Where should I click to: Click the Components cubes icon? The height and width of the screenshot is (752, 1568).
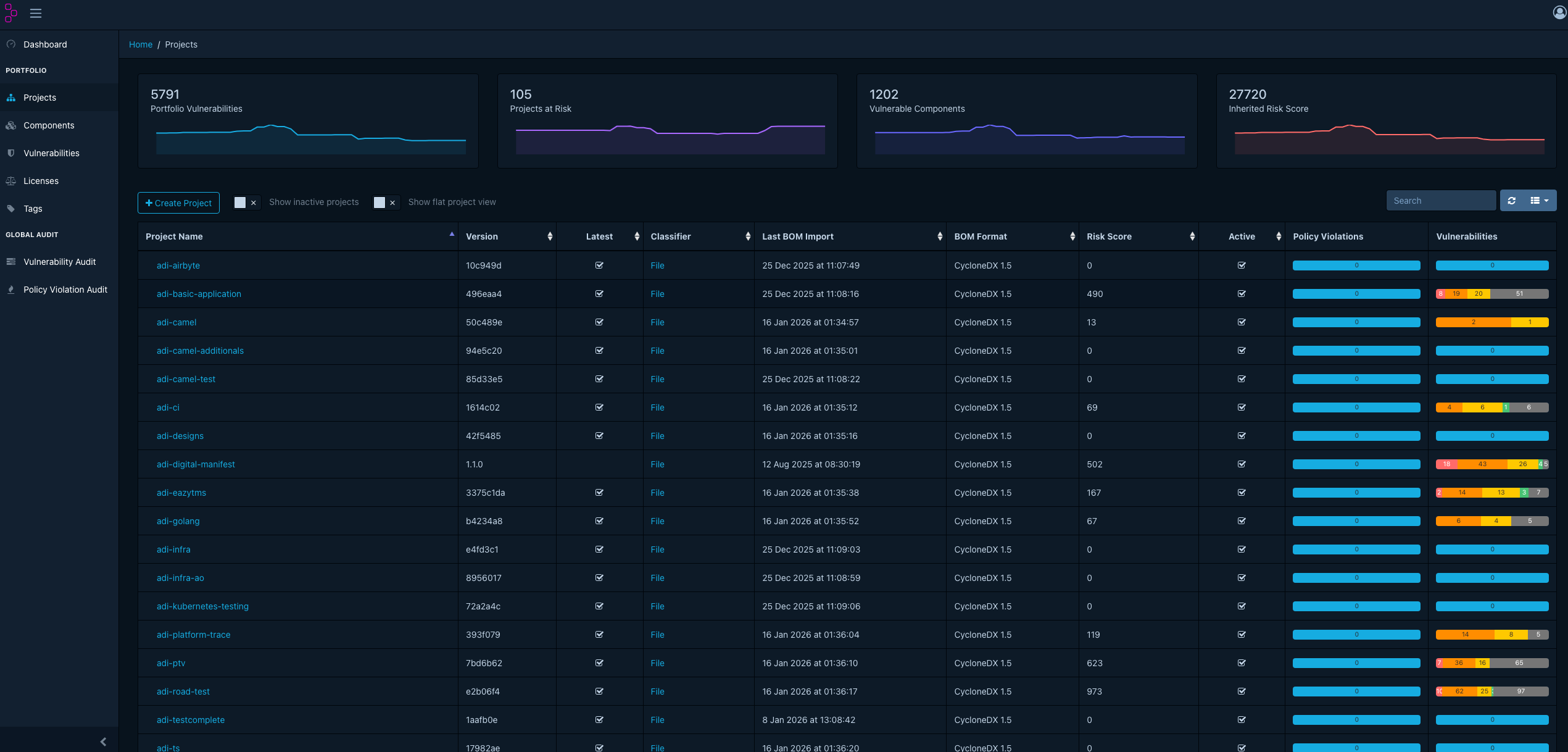(x=11, y=125)
